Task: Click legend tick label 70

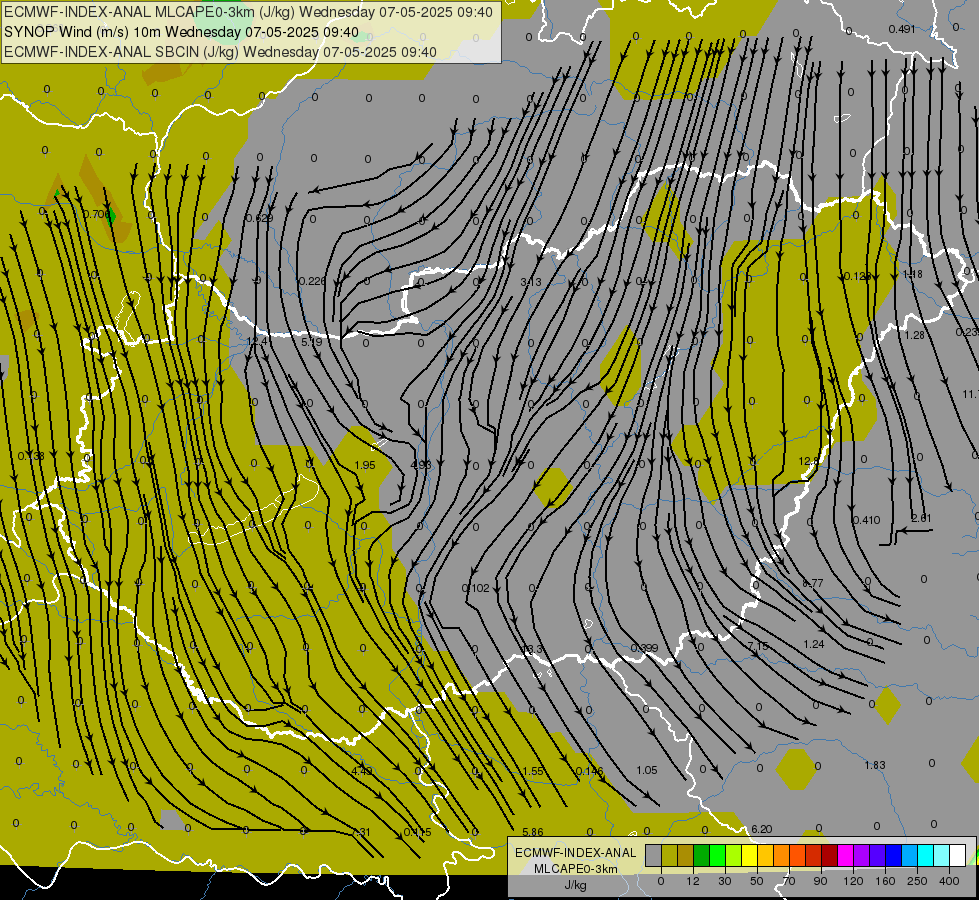Action: tap(789, 881)
